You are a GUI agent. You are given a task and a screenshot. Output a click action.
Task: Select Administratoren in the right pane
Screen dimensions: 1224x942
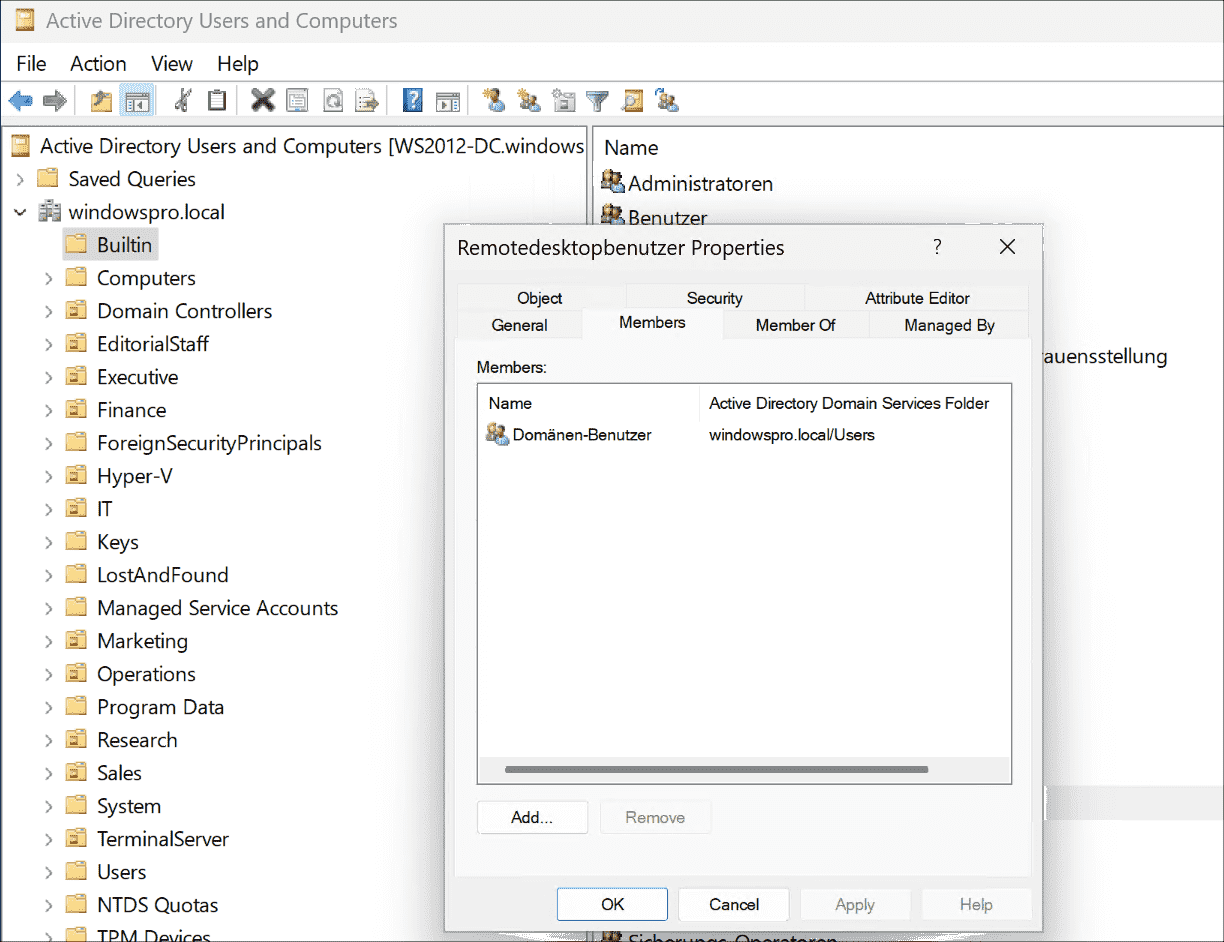click(700, 183)
